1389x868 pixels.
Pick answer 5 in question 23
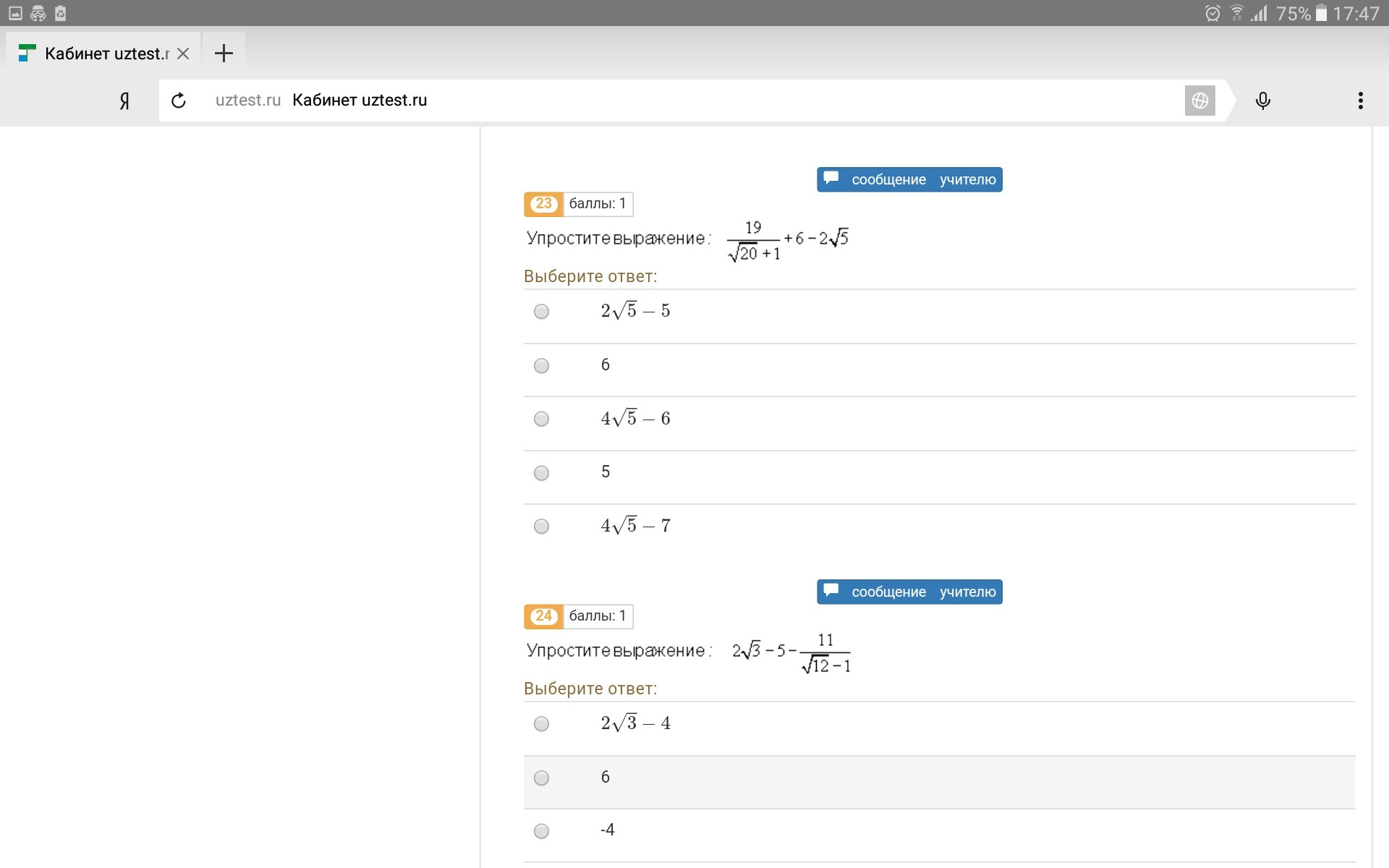pyautogui.click(x=541, y=473)
